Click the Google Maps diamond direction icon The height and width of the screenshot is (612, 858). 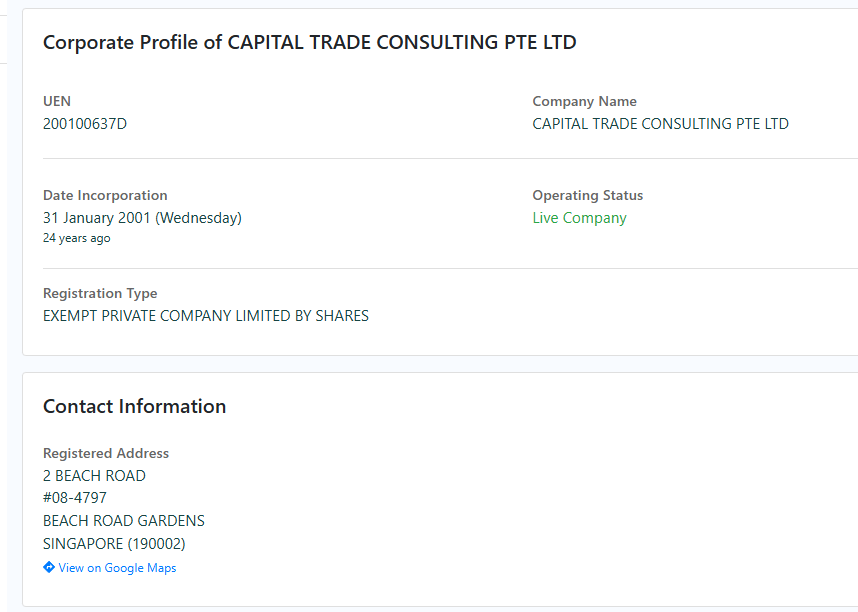pyautogui.click(x=49, y=568)
